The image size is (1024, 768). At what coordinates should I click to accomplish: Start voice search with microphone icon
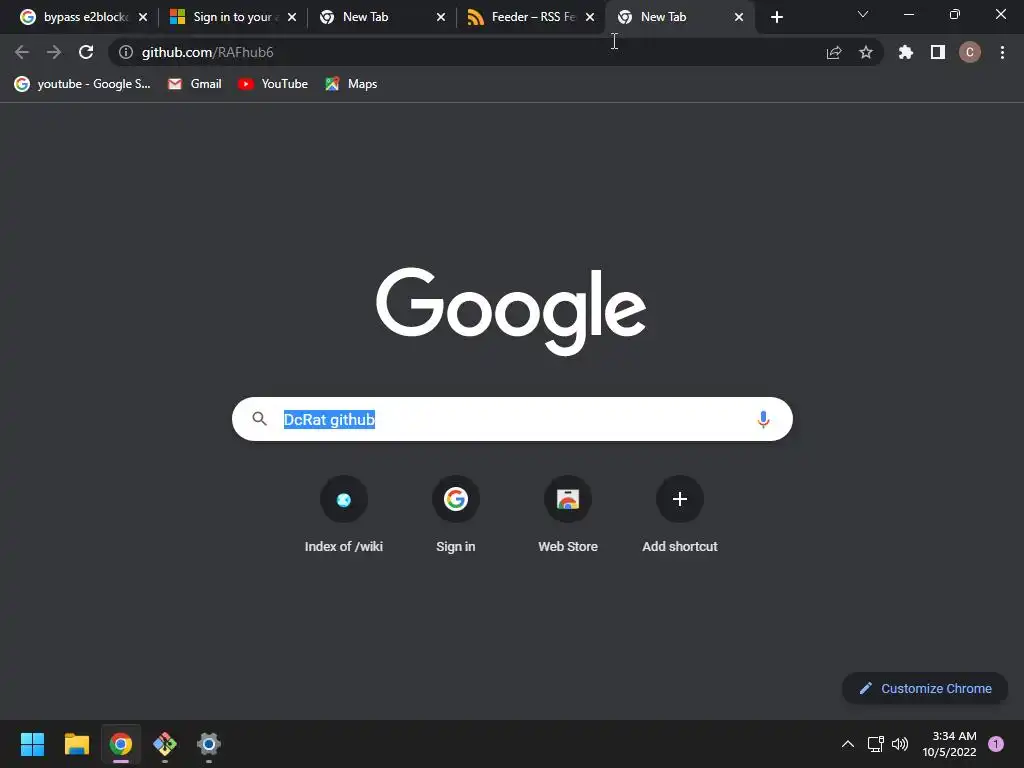763,419
